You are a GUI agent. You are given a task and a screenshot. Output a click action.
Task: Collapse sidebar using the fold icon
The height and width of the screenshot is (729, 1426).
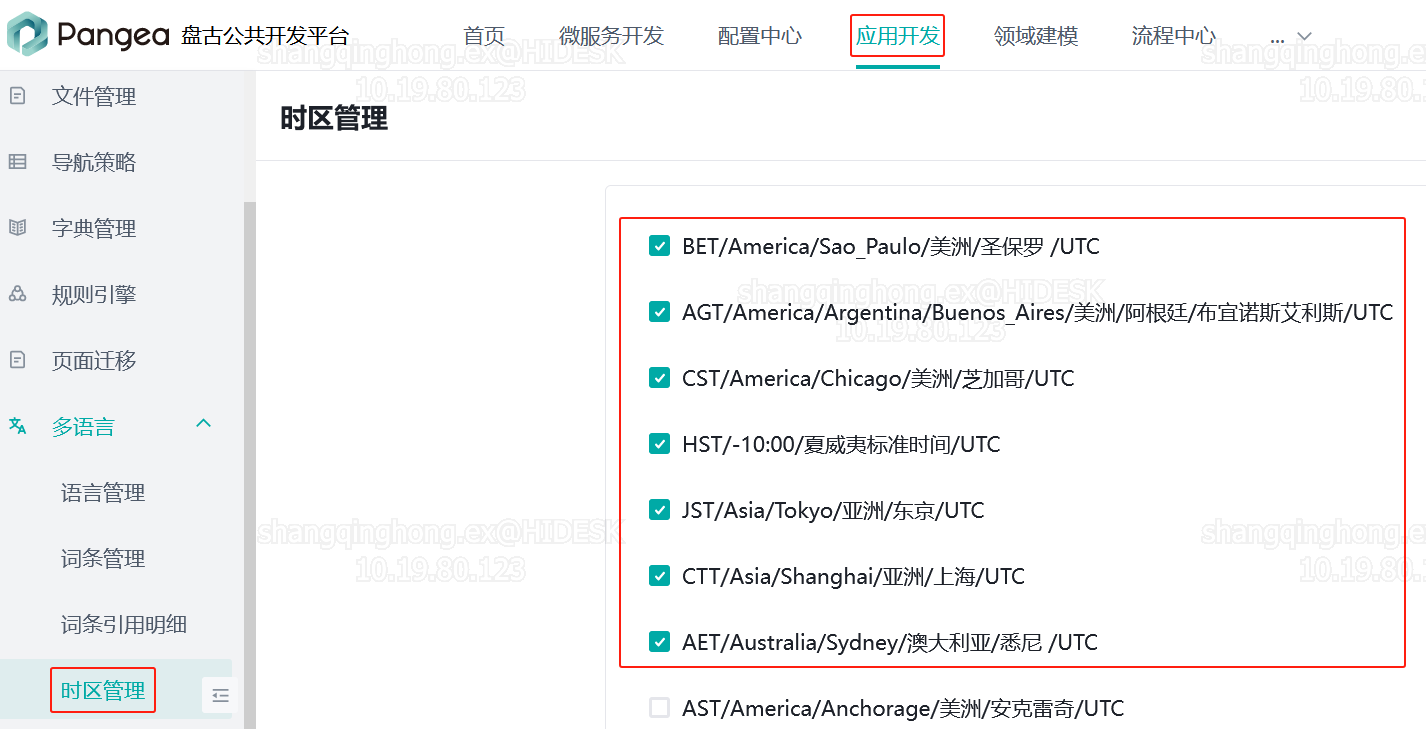[221, 695]
